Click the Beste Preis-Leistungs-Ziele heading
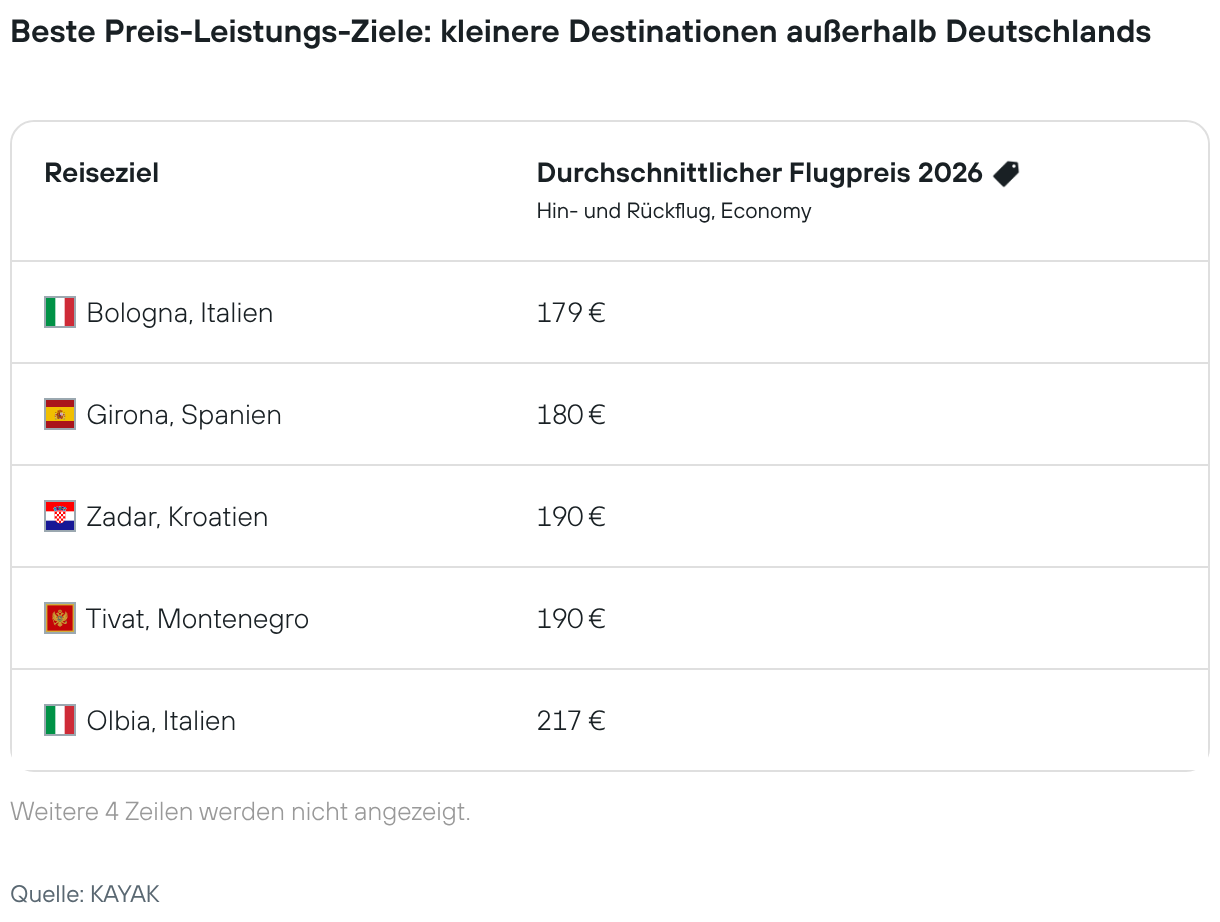 (x=580, y=32)
